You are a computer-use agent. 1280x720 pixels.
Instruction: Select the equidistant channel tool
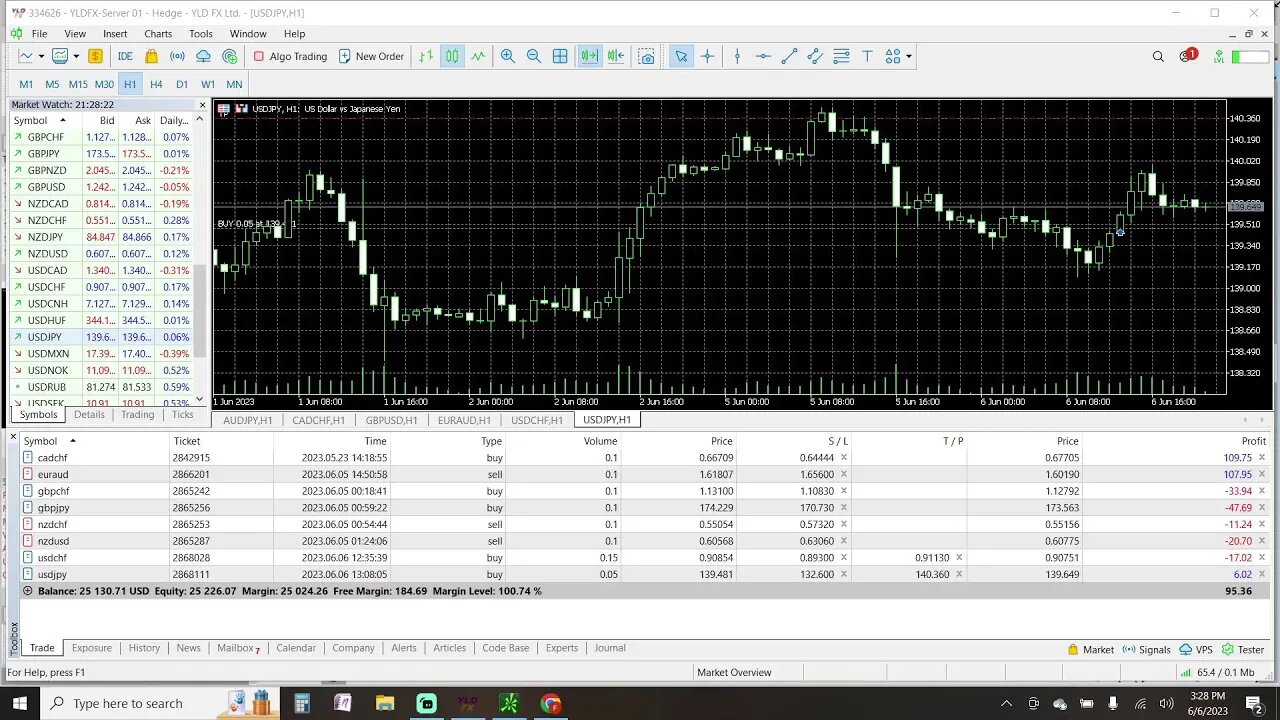[x=815, y=56]
